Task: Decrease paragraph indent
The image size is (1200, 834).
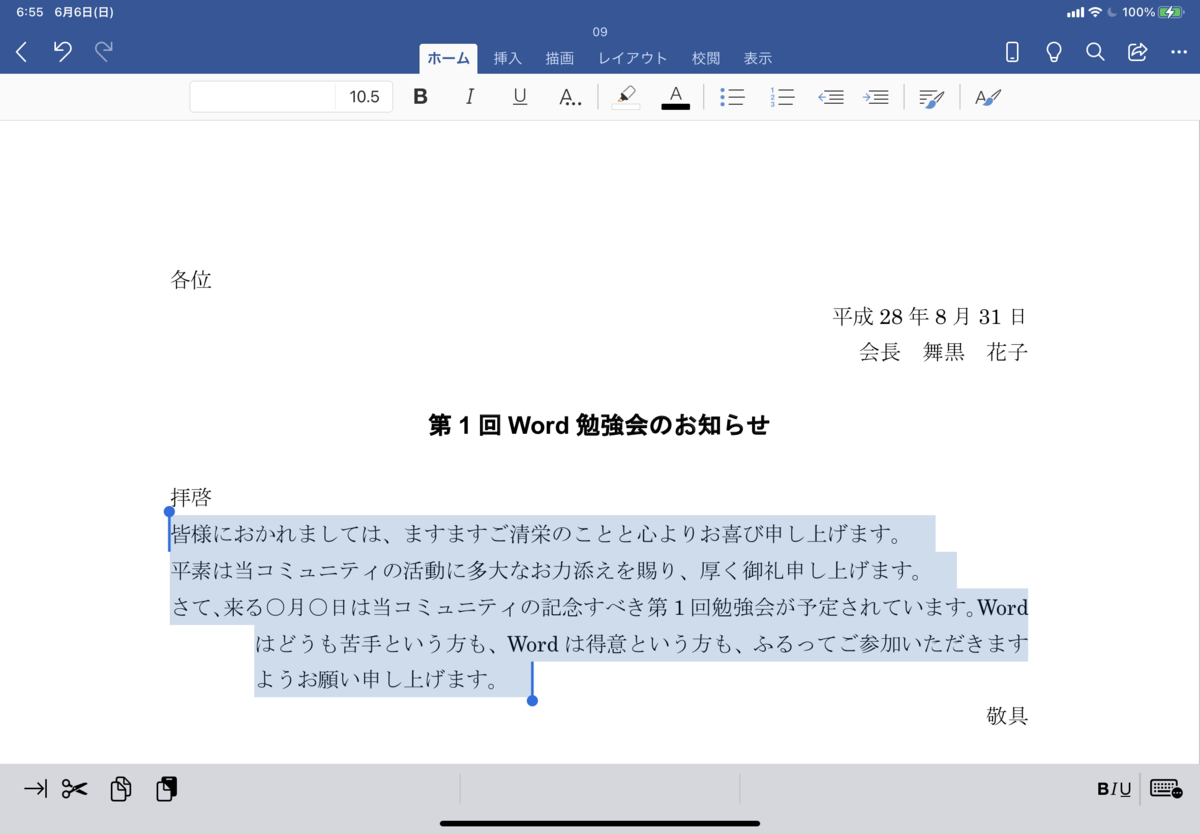Action: [x=831, y=97]
